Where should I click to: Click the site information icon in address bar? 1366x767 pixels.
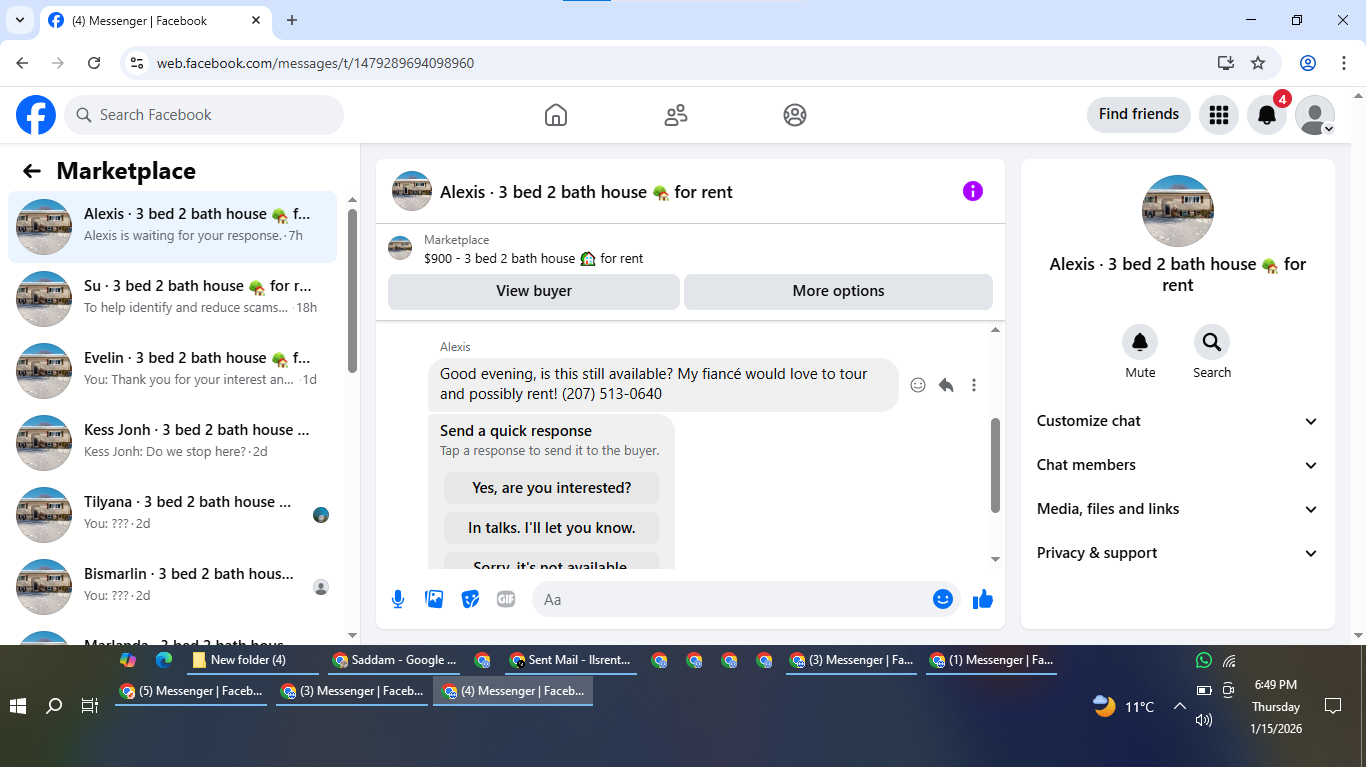138,63
